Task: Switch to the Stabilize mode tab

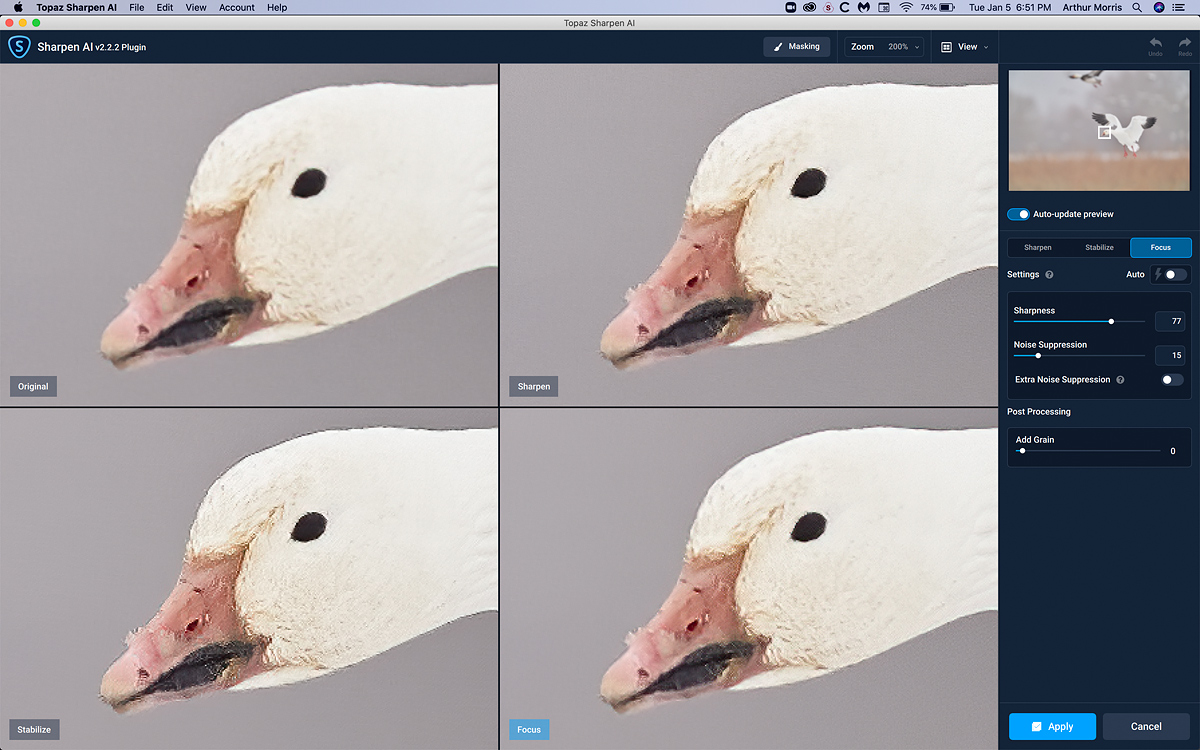Action: point(1099,247)
